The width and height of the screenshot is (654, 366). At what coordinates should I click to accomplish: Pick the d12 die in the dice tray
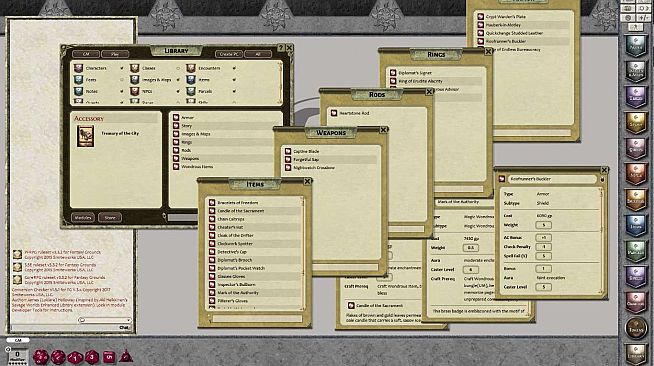pyautogui.click(x=58, y=357)
